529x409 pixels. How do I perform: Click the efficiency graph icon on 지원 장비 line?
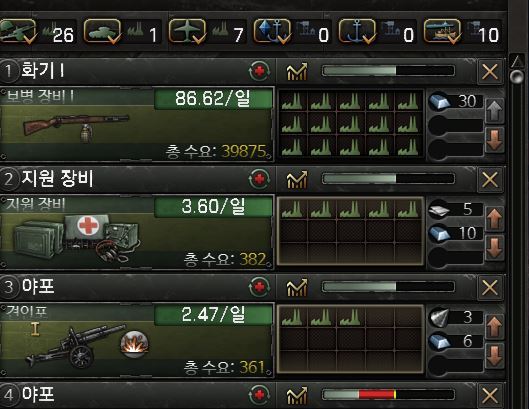tap(297, 179)
